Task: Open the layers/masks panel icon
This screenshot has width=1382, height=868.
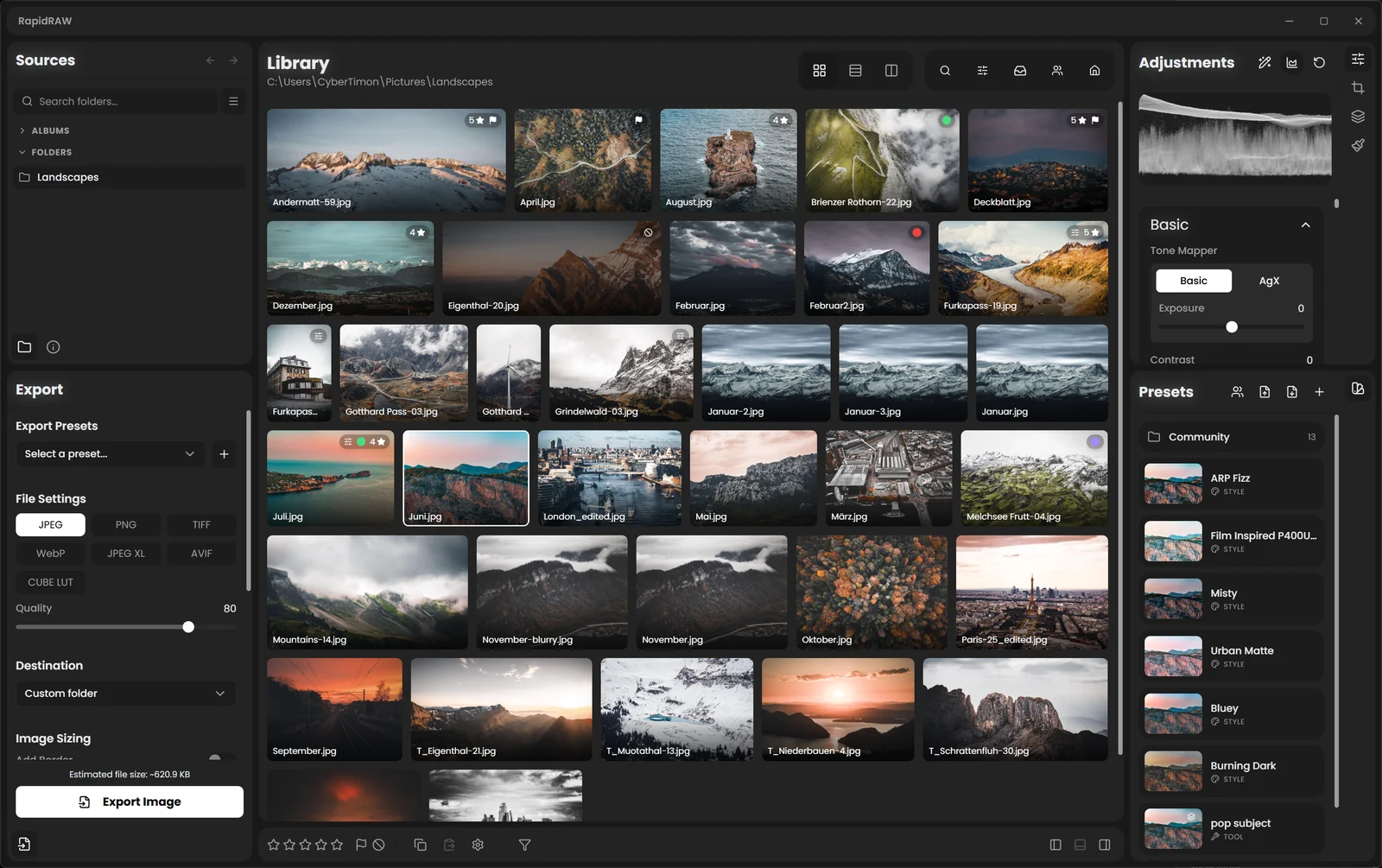Action: coord(1358,117)
